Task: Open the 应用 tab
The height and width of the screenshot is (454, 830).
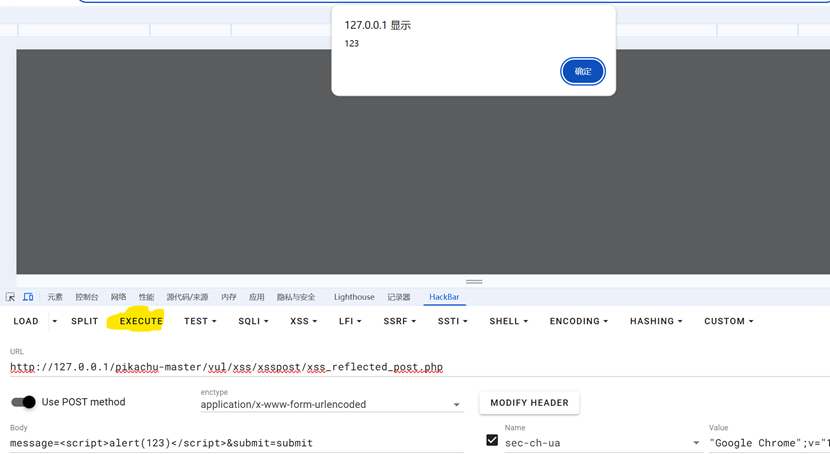Action: (257, 297)
